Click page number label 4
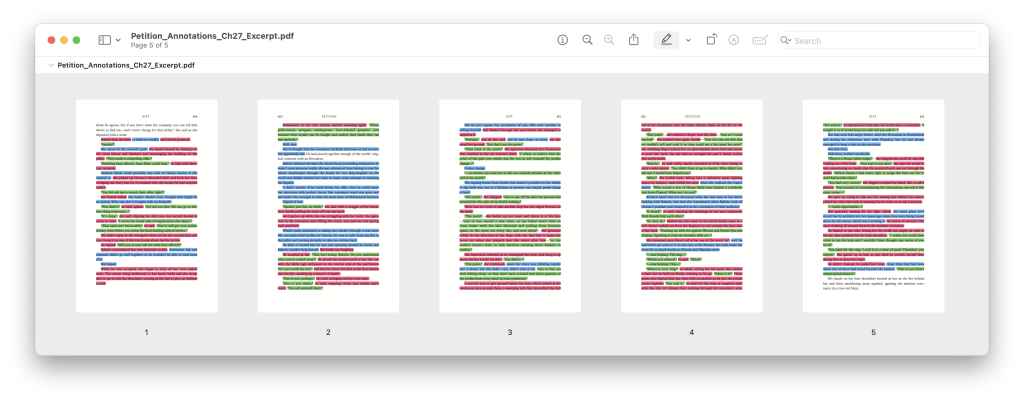 [692, 332]
